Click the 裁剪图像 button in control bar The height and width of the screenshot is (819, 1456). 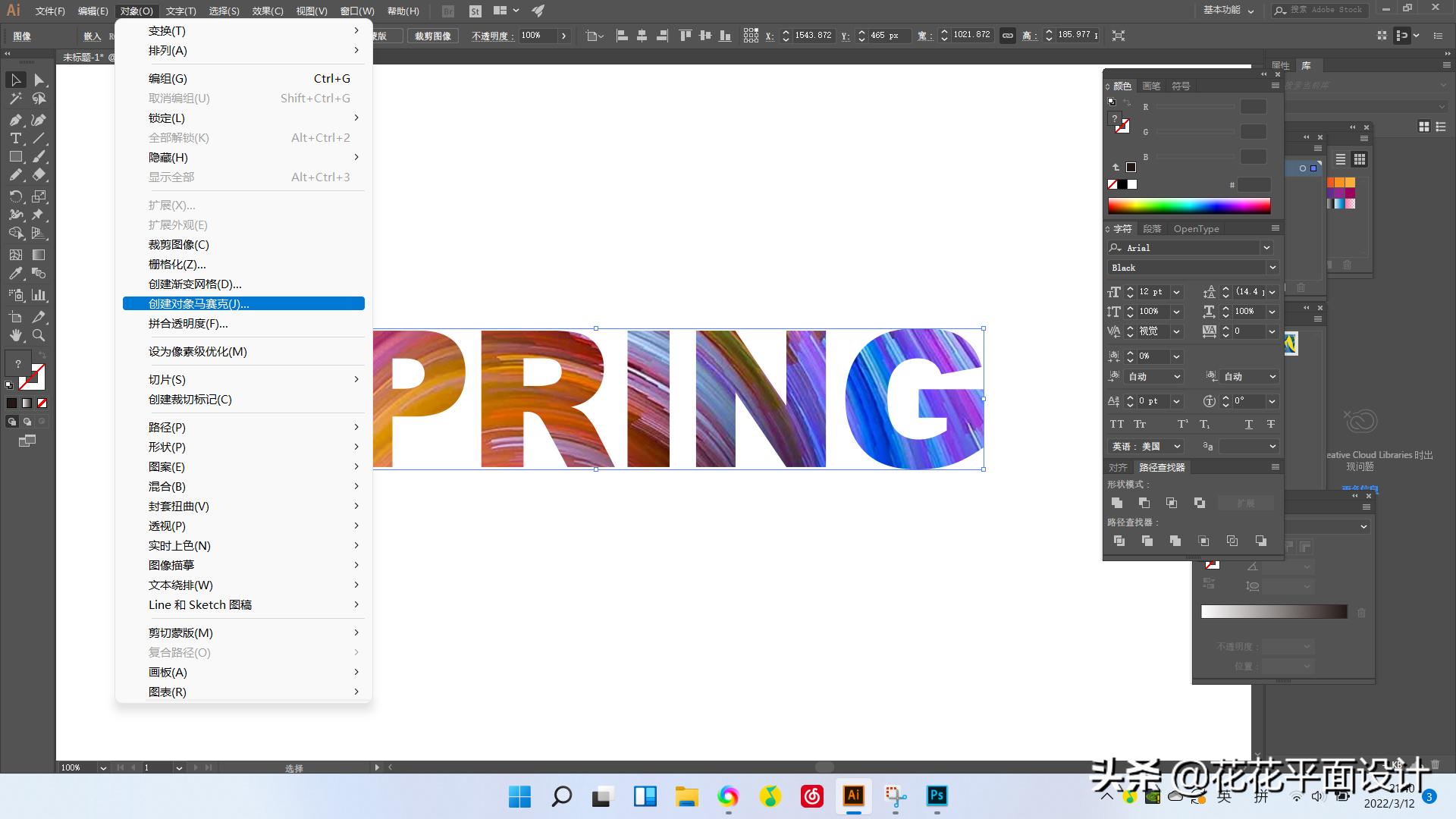point(432,36)
